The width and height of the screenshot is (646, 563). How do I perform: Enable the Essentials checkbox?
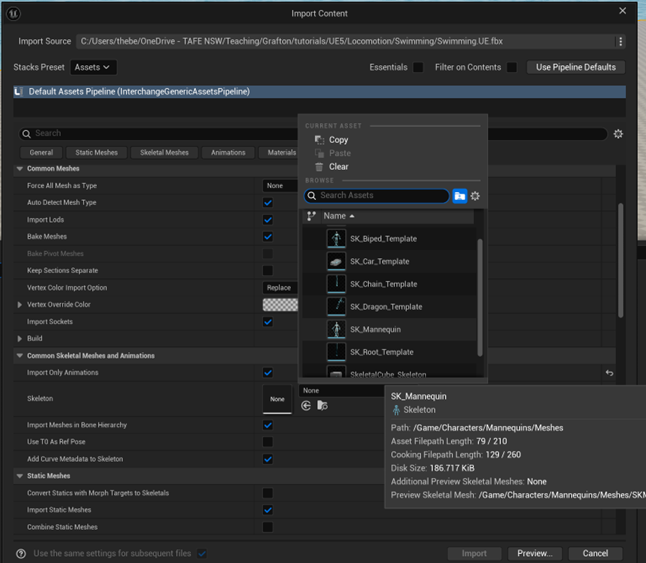coord(418,68)
